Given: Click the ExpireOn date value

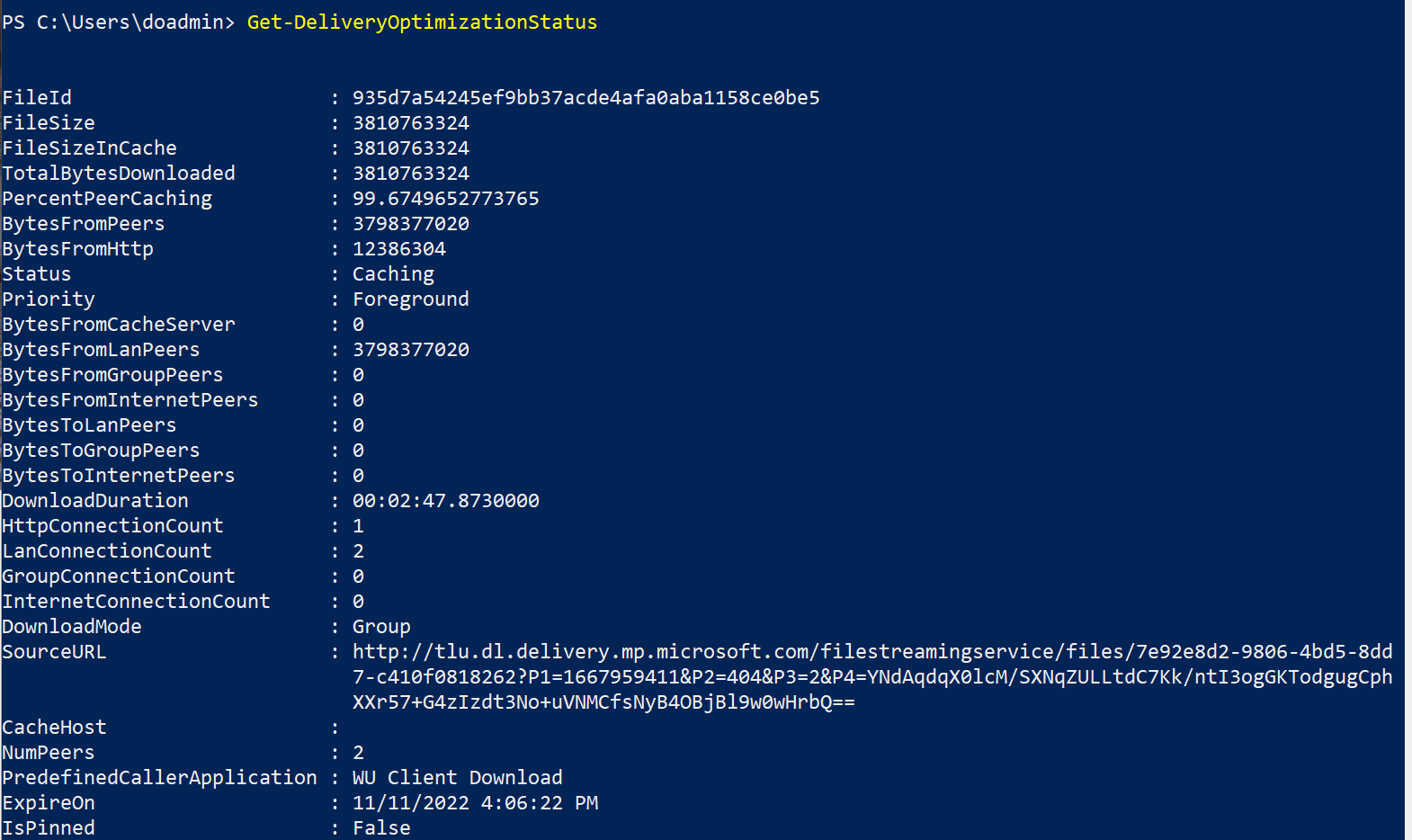Looking at the screenshot, I should (x=475, y=803).
